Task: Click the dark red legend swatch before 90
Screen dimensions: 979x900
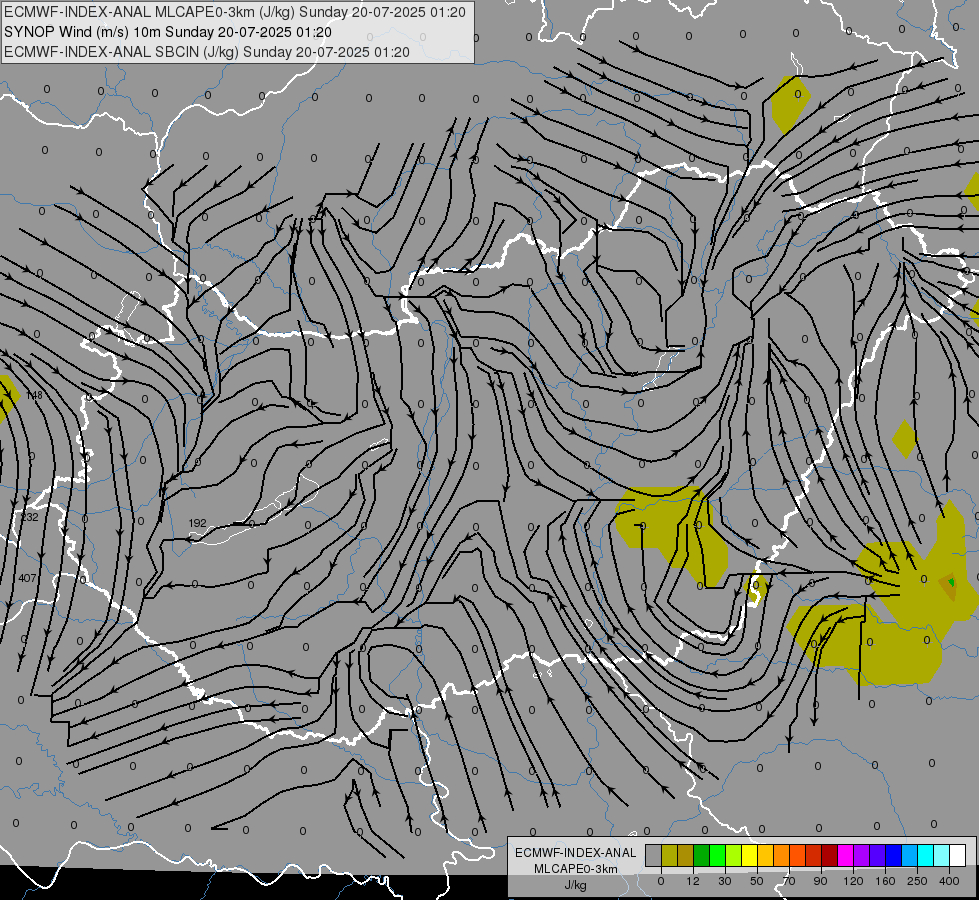Action: [x=830, y=855]
